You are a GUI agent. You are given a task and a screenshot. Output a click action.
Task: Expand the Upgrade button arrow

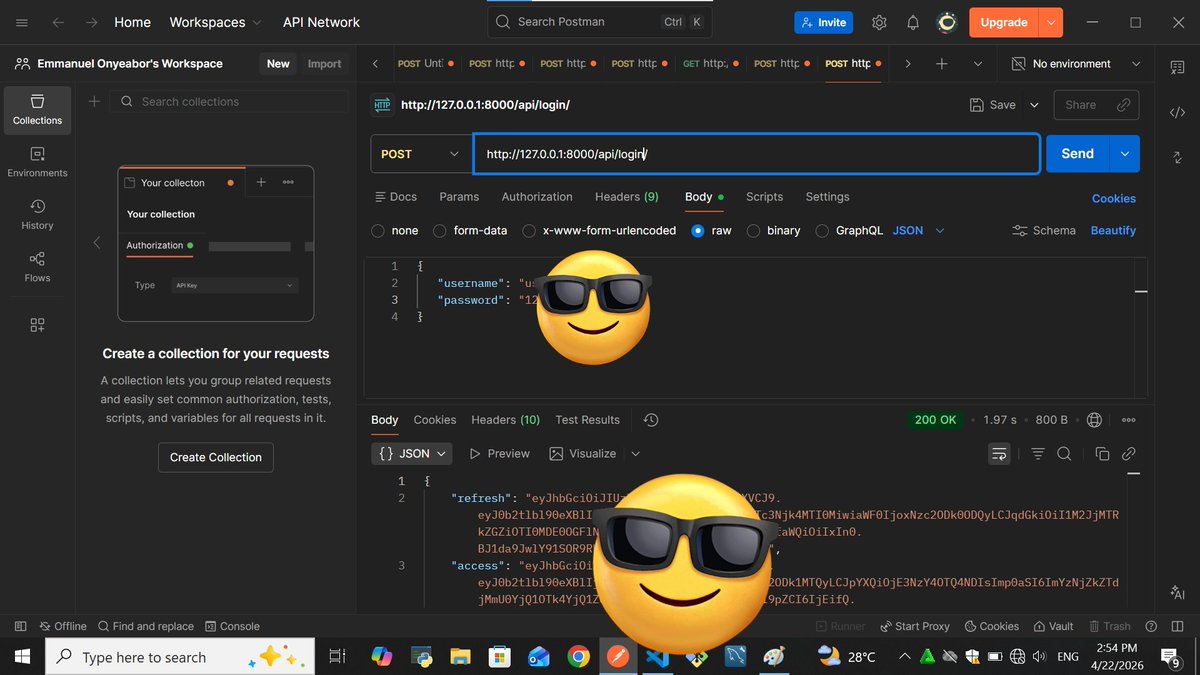tap(1050, 22)
